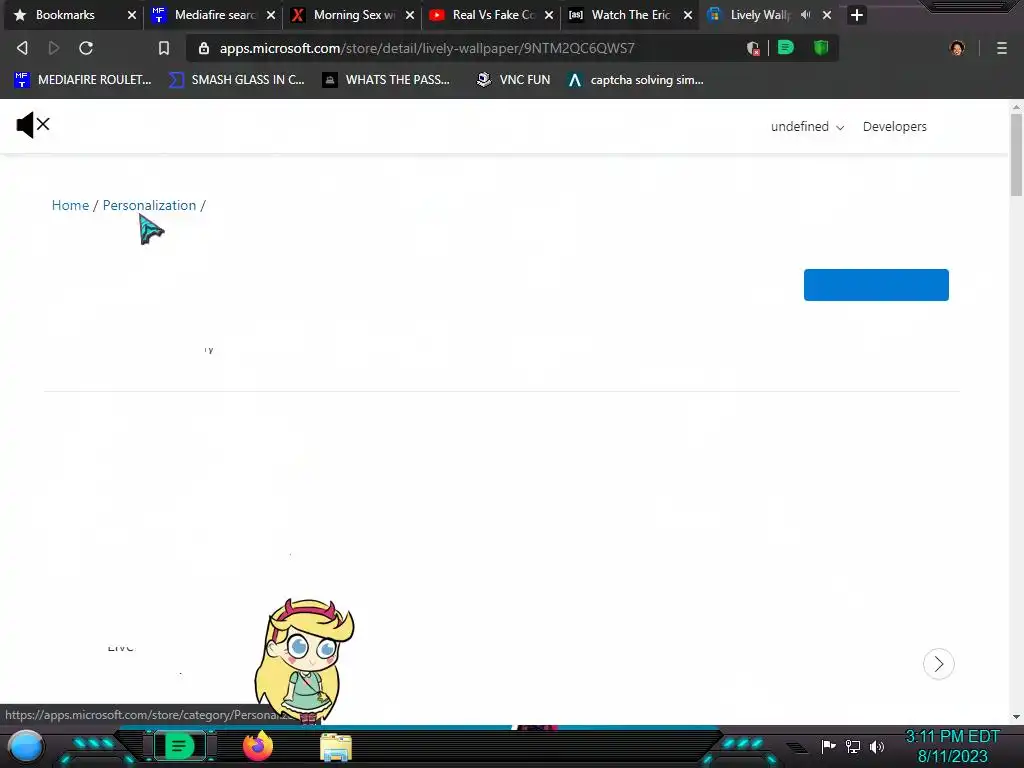1024x768 pixels.
Task: Open the green chat app taskbar button
Action: [179, 746]
